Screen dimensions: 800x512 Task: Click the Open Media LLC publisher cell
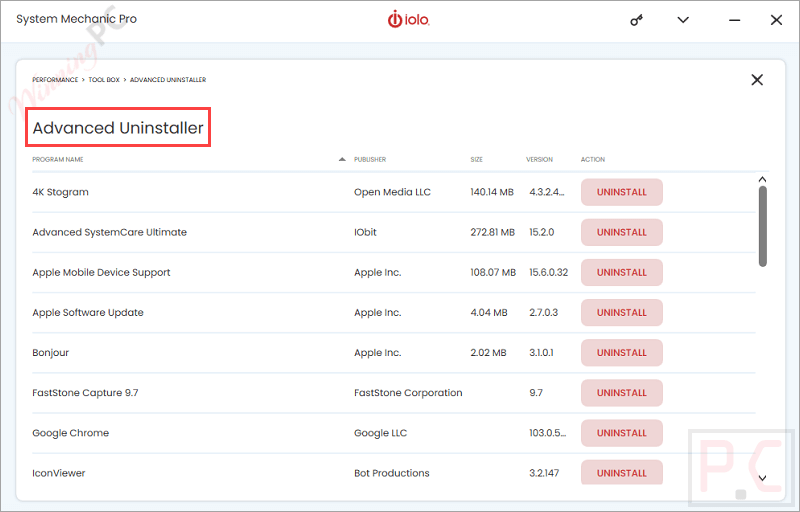pyautogui.click(x=392, y=192)
